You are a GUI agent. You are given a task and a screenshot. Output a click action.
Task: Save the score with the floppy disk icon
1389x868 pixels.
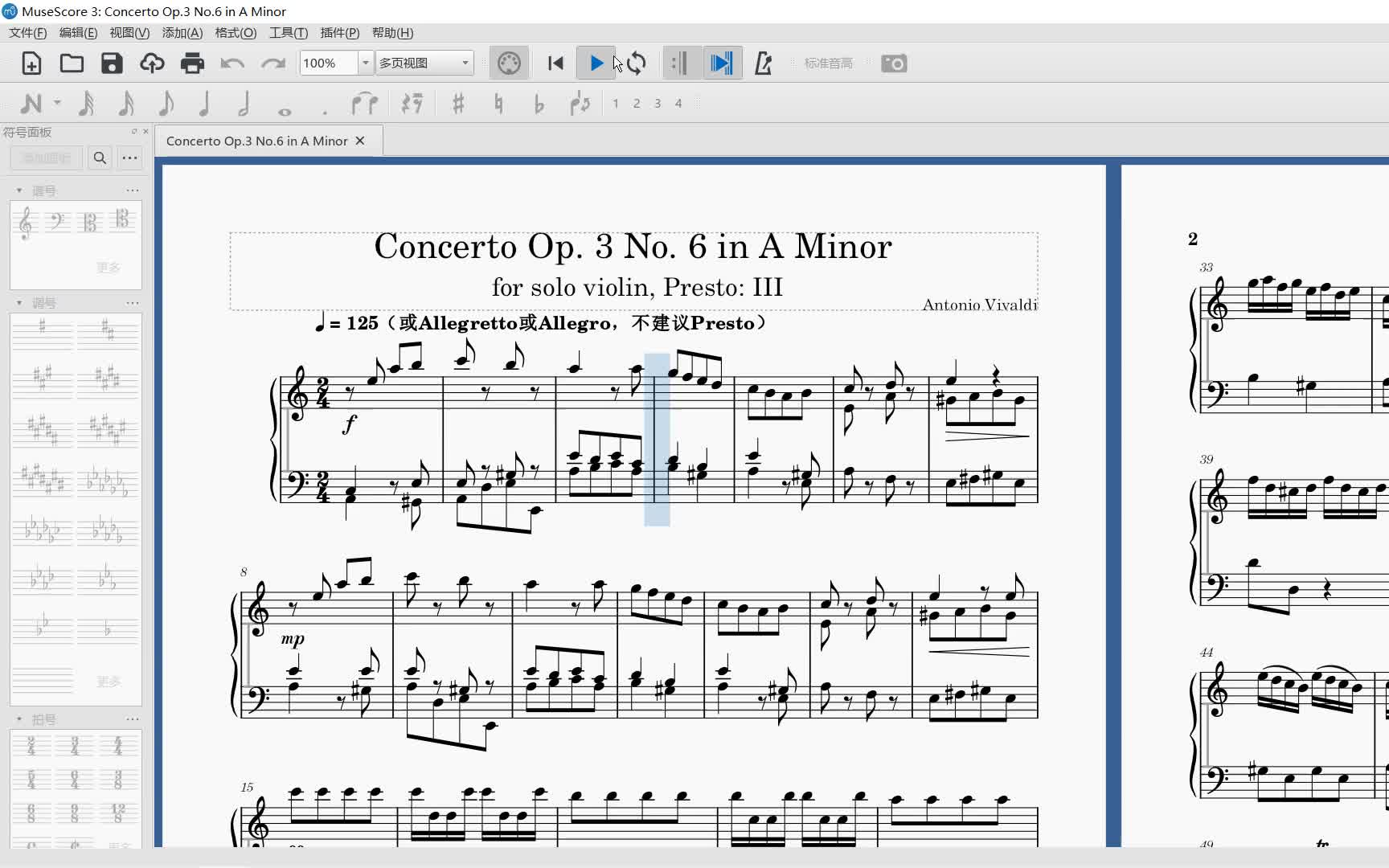pyautogui.click(x=112, y=63)
